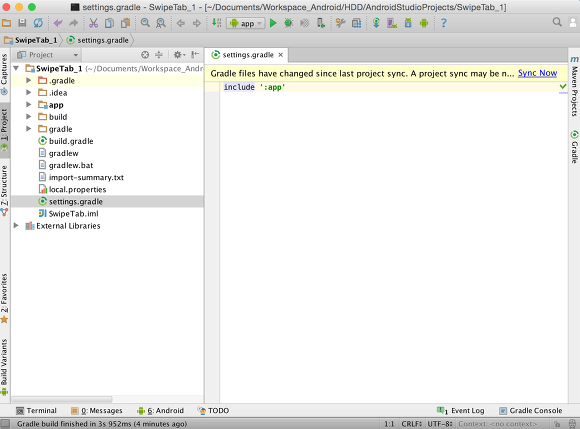Click the Help question mark icon

(x=444, y=23)
